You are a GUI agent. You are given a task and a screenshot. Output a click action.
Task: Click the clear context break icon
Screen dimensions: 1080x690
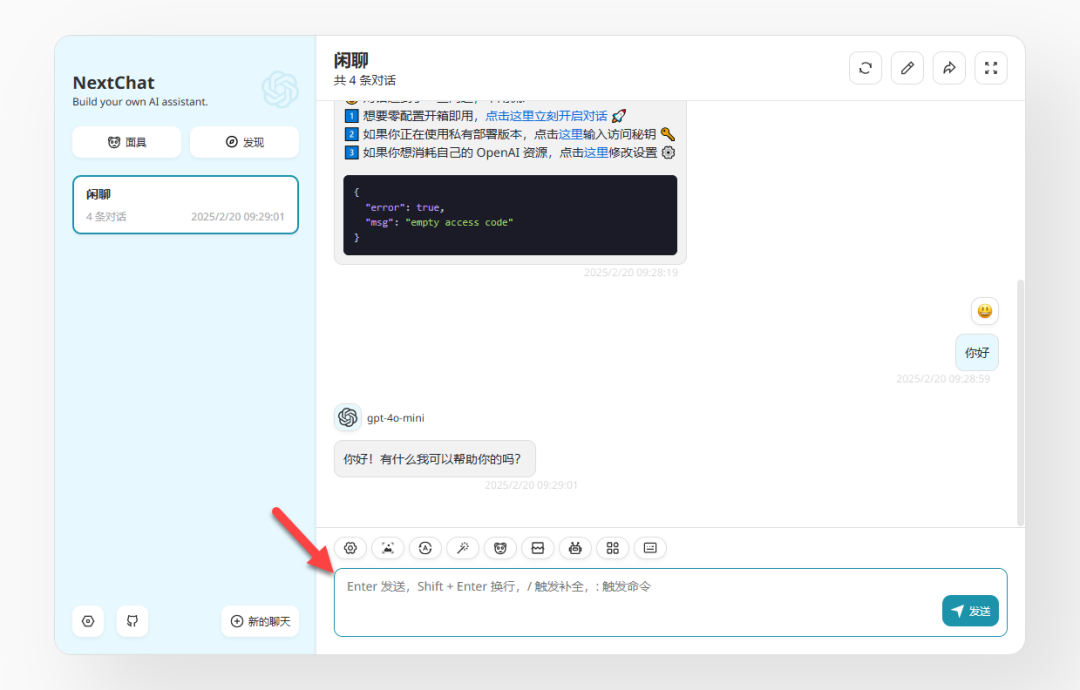click(538, 548)
